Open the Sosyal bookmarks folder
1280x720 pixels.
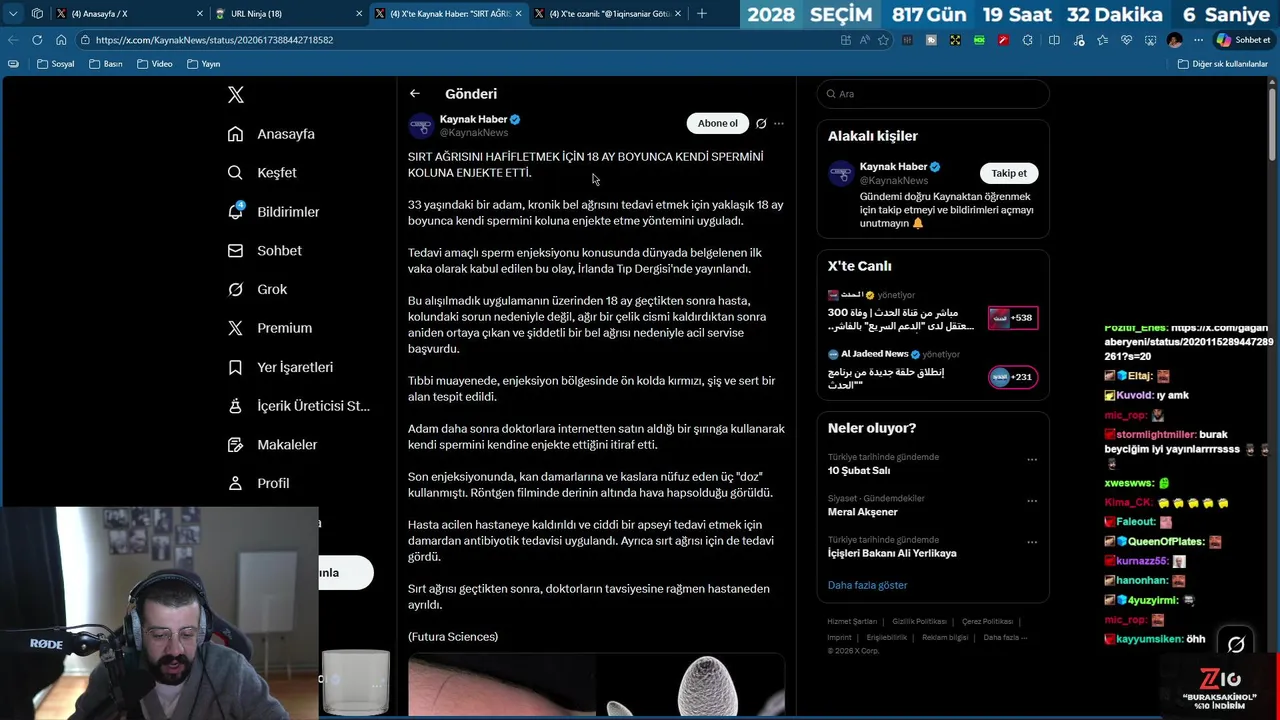click(56, 64)
